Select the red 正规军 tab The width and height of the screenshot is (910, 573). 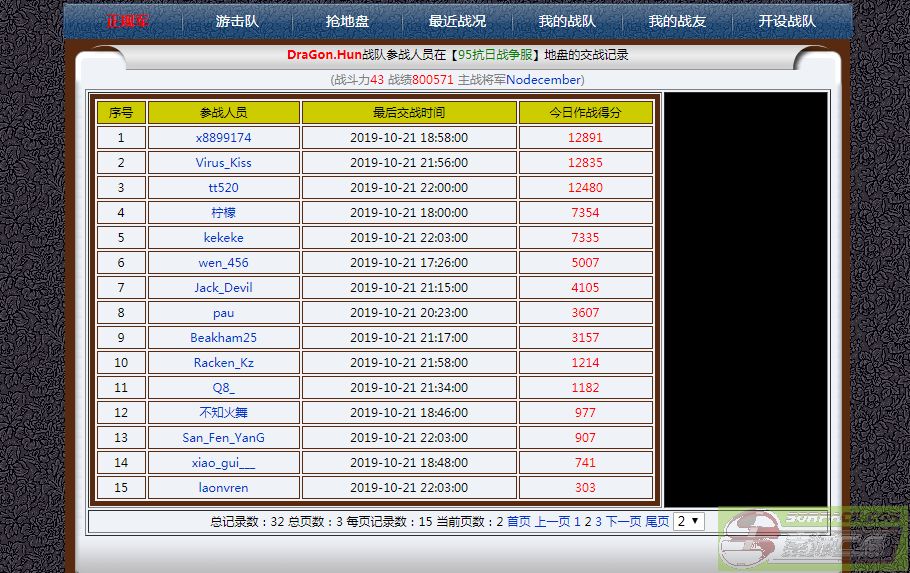tap(128, 21)
